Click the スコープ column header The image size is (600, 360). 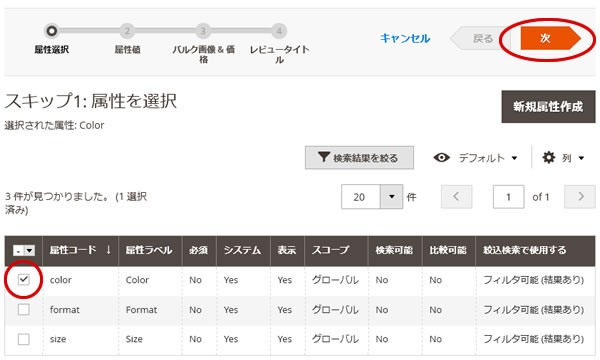[336, 250]
